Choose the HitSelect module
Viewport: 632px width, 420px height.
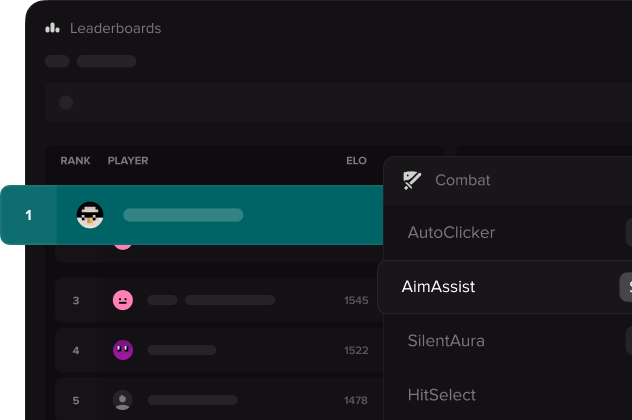pos(441,395)
